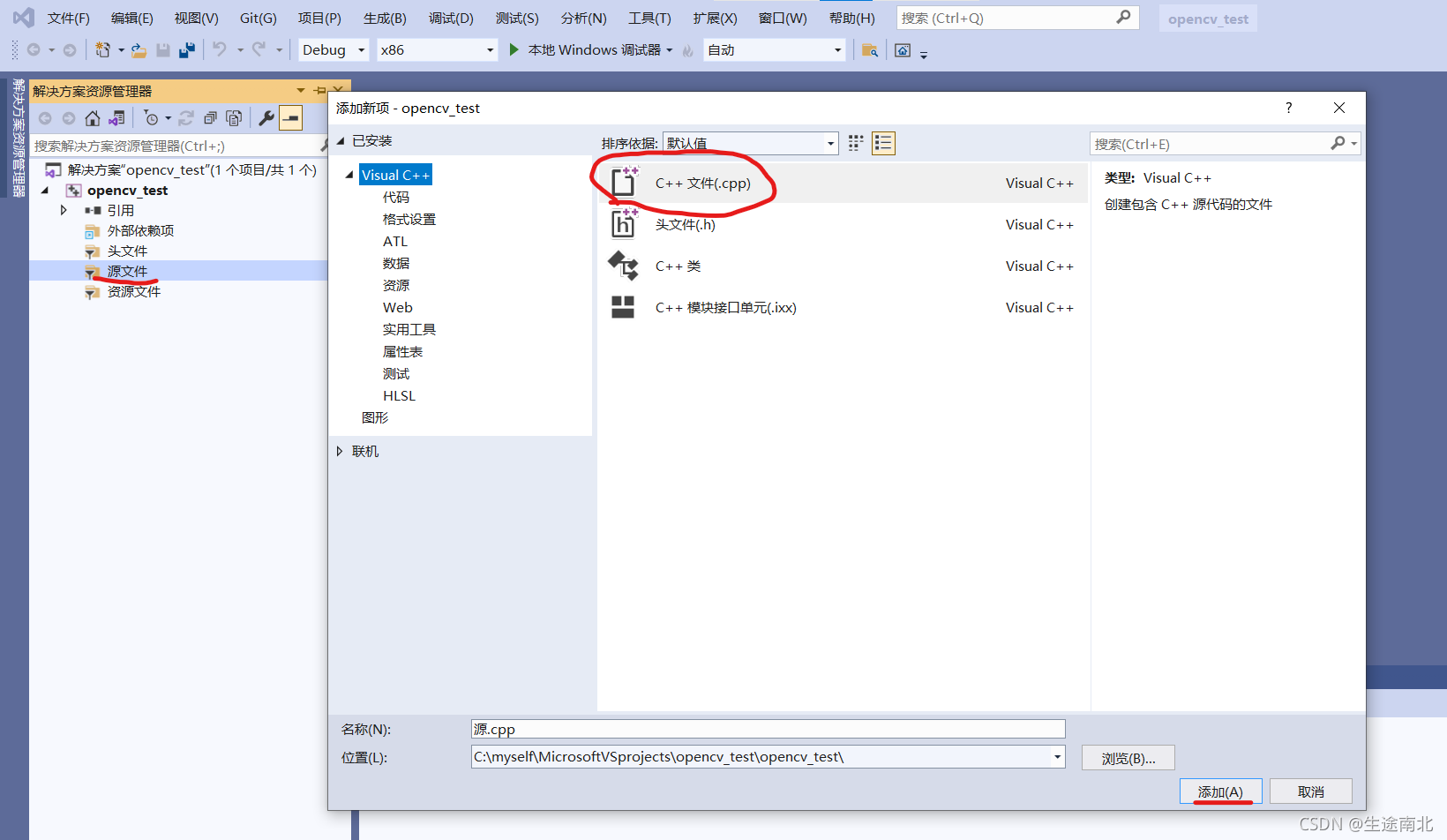Switch dialog to medium icons list view
Screen dimensions: 1447x840
(883, 143)
